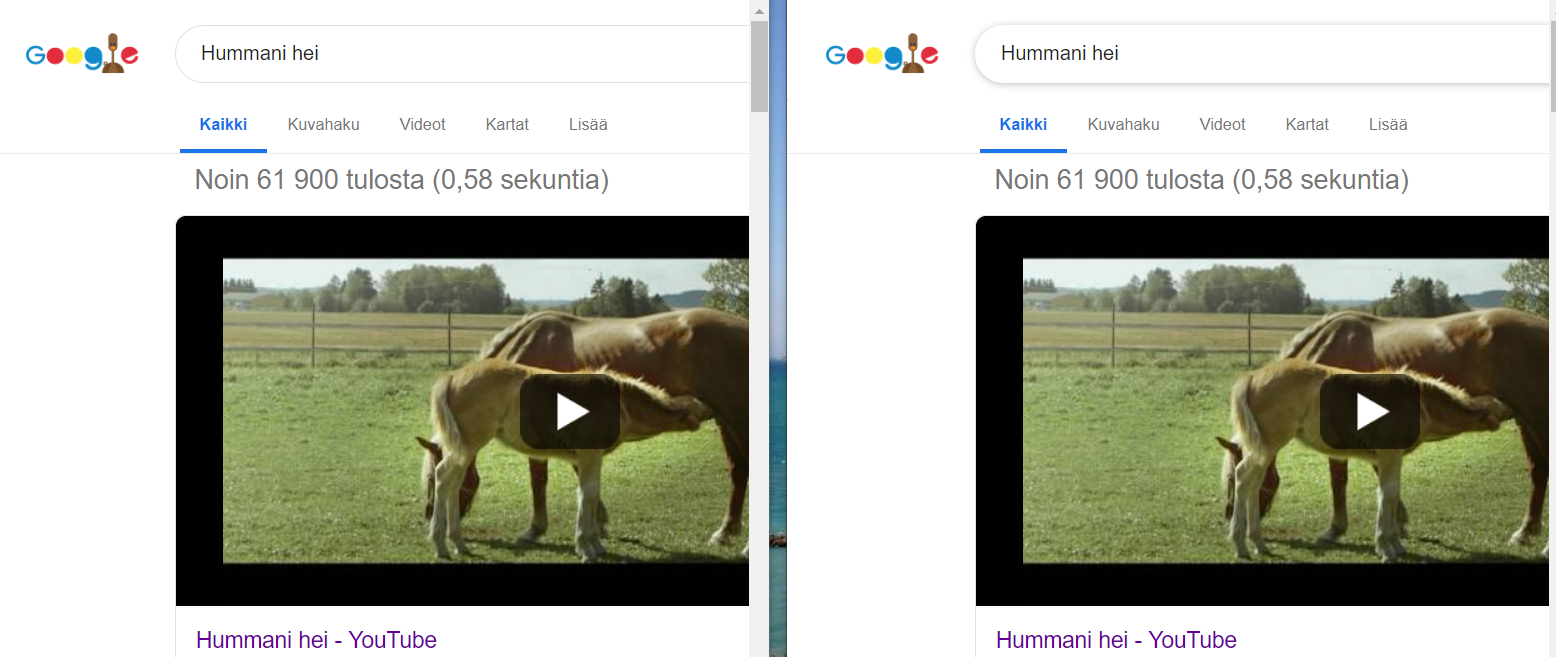Expand the Lisää menu in right window
Viewport: 1556px width, 657px height.
tap(1388, 125)
